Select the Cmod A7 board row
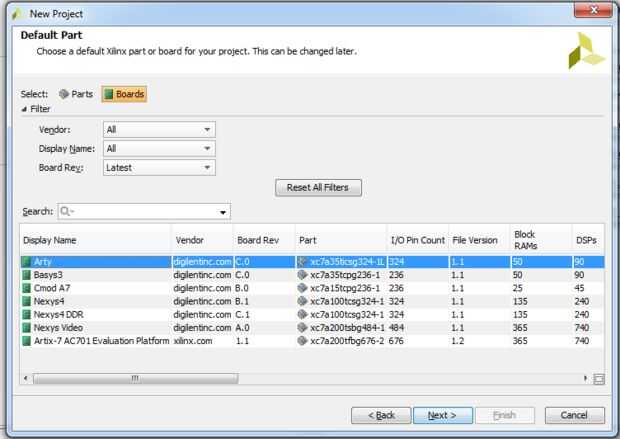The width and height of the screenshot is (620, 439). (312, 288)
